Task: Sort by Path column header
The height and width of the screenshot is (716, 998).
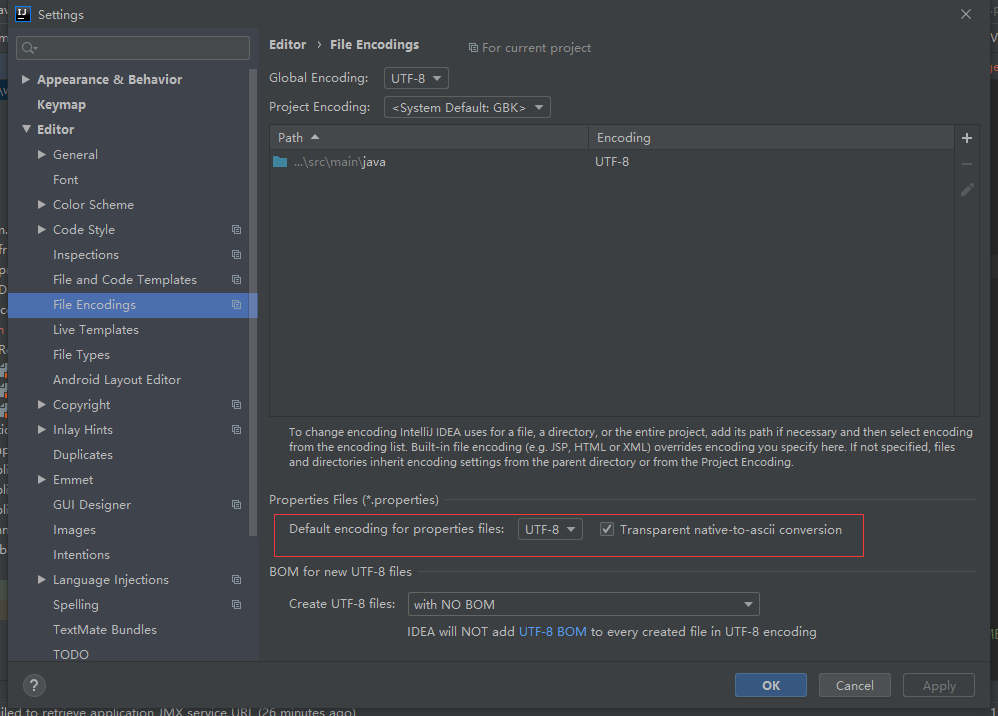Action: click(x=428, y=137)
